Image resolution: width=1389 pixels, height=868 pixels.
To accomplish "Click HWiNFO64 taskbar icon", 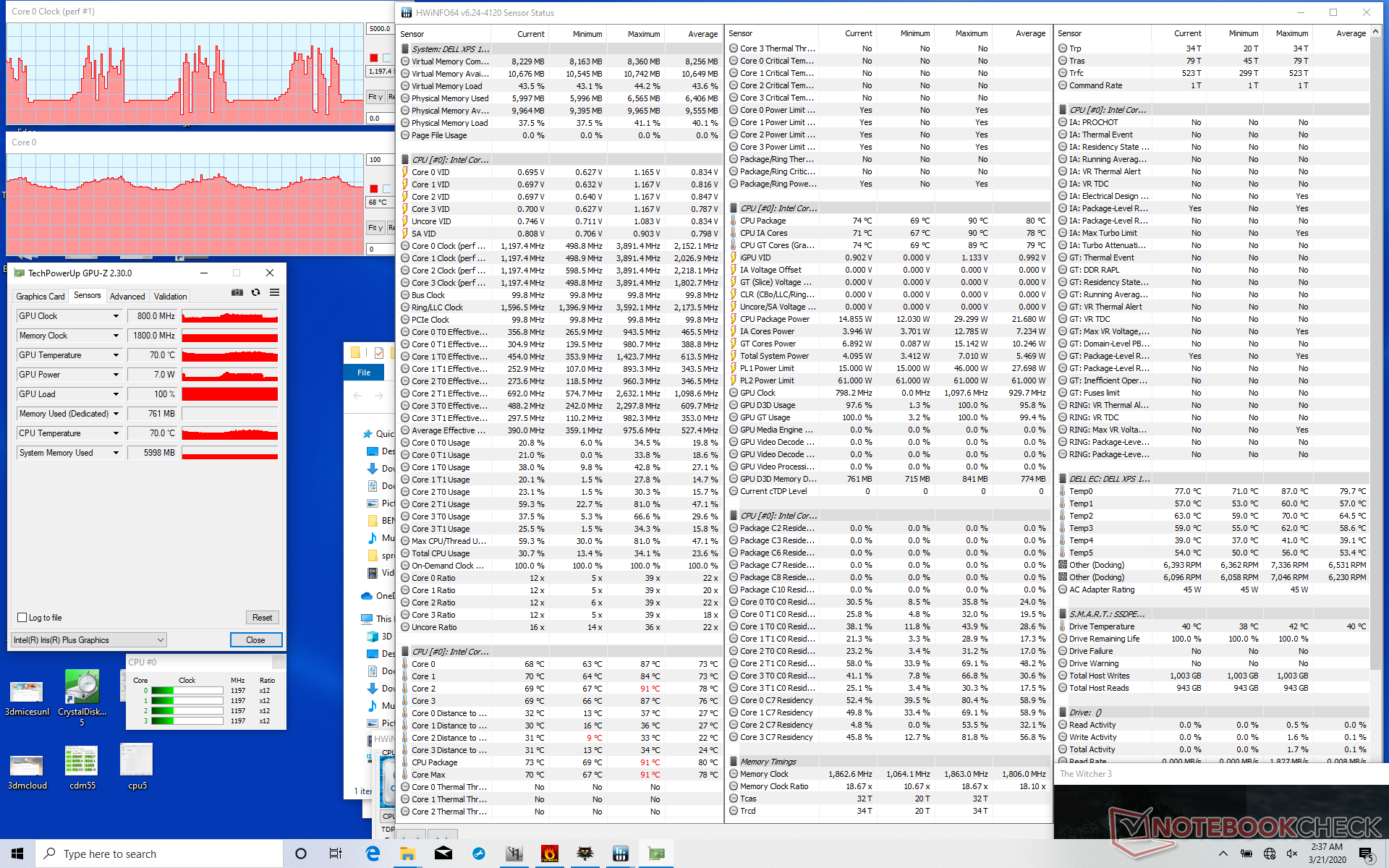I will [620, 854].
